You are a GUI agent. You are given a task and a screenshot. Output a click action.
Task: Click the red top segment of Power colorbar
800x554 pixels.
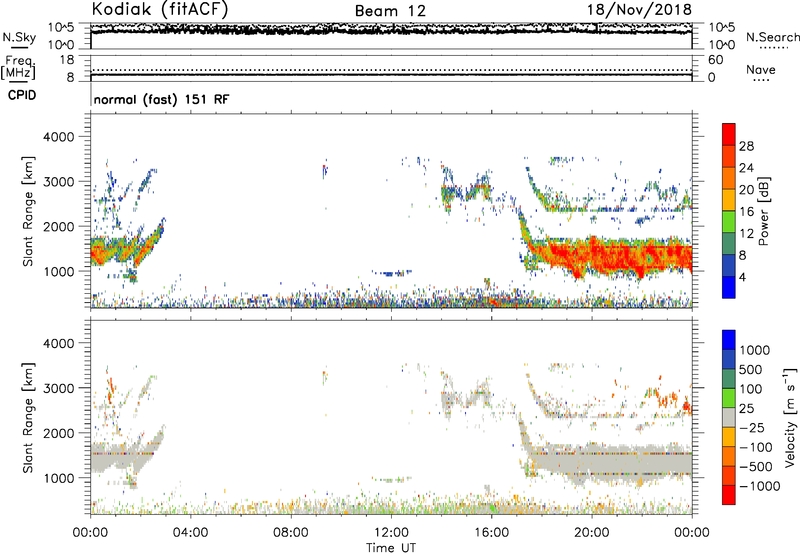730,136
